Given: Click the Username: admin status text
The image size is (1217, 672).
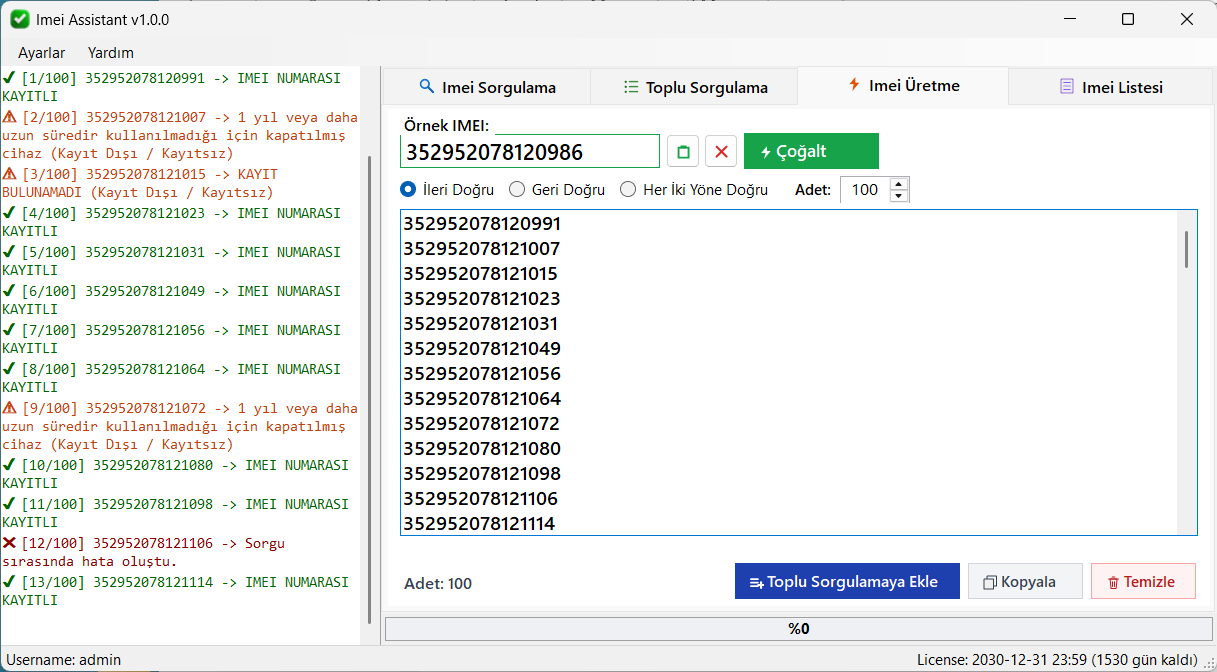Looking at the screenshot, I should 64,660.
